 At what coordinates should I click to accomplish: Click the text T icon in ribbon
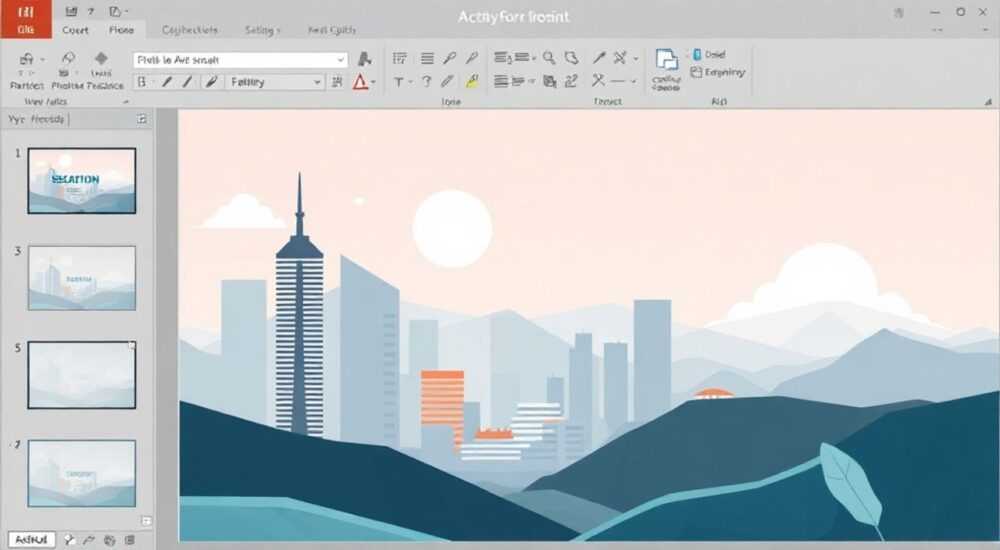[399, 82]
